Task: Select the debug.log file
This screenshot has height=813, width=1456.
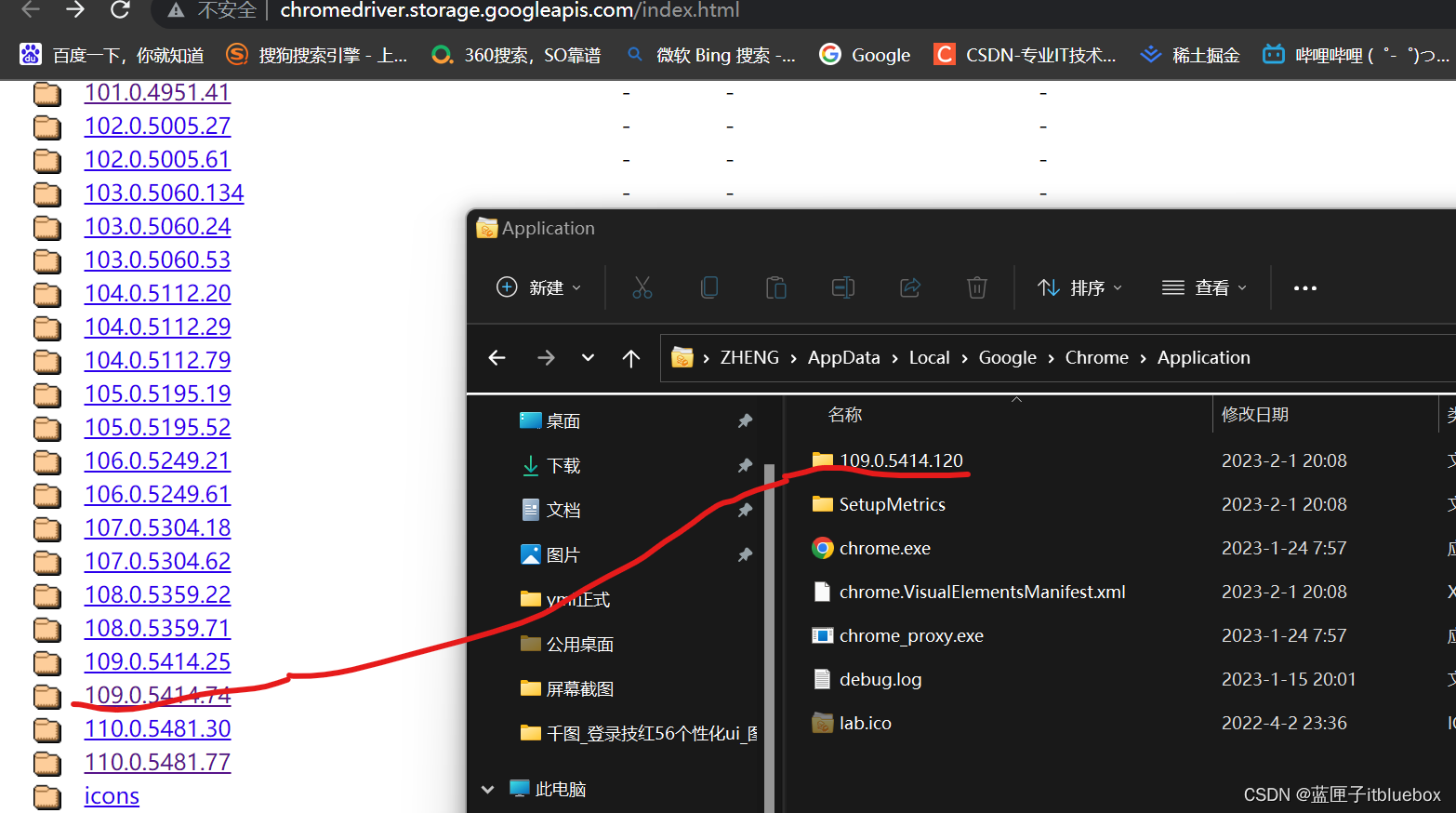Action: click(x=867, y=679)
